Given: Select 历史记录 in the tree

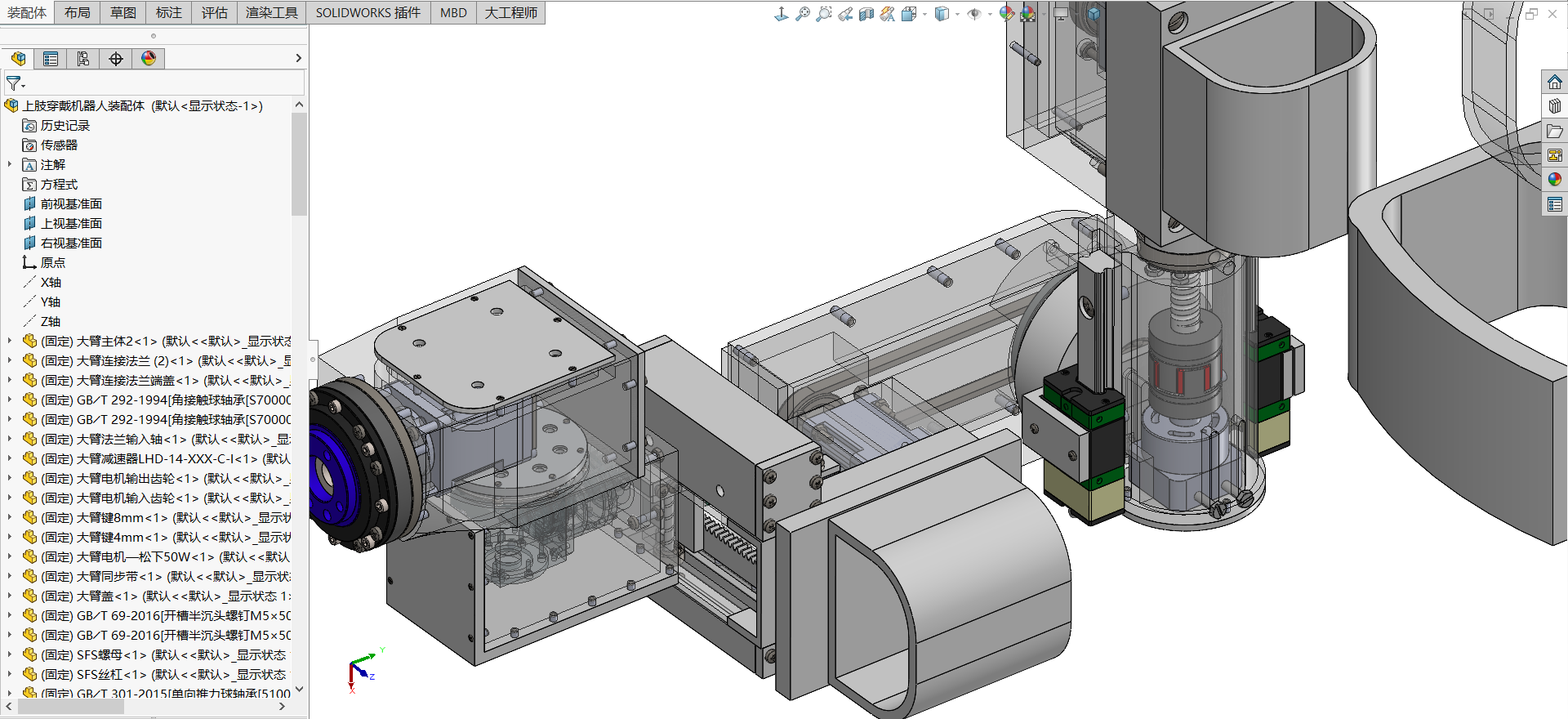Looking at the screenshot, I should pos(65,125).
